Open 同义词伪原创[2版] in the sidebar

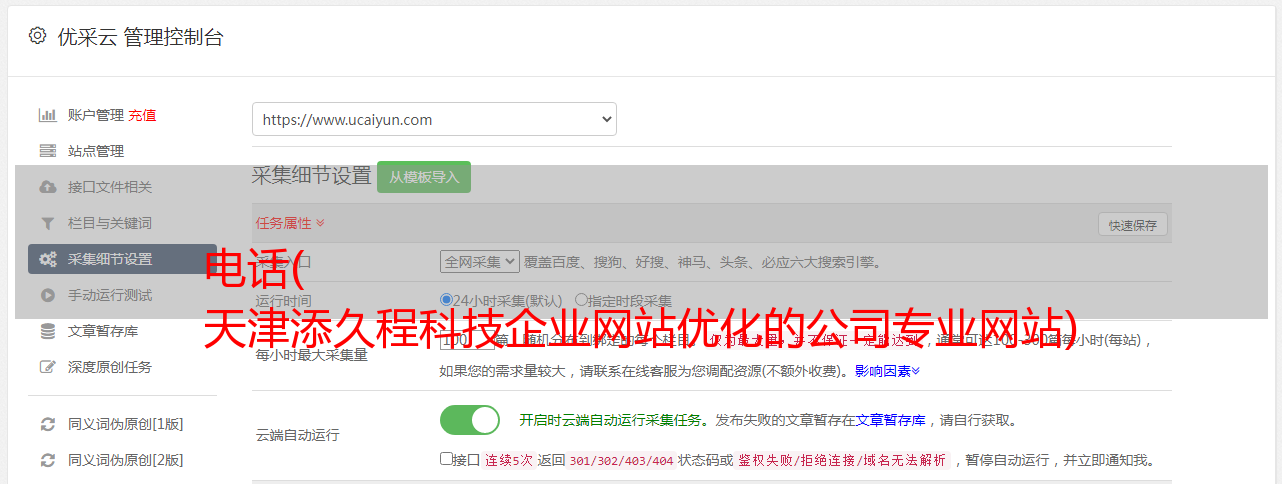pos(126,460)
